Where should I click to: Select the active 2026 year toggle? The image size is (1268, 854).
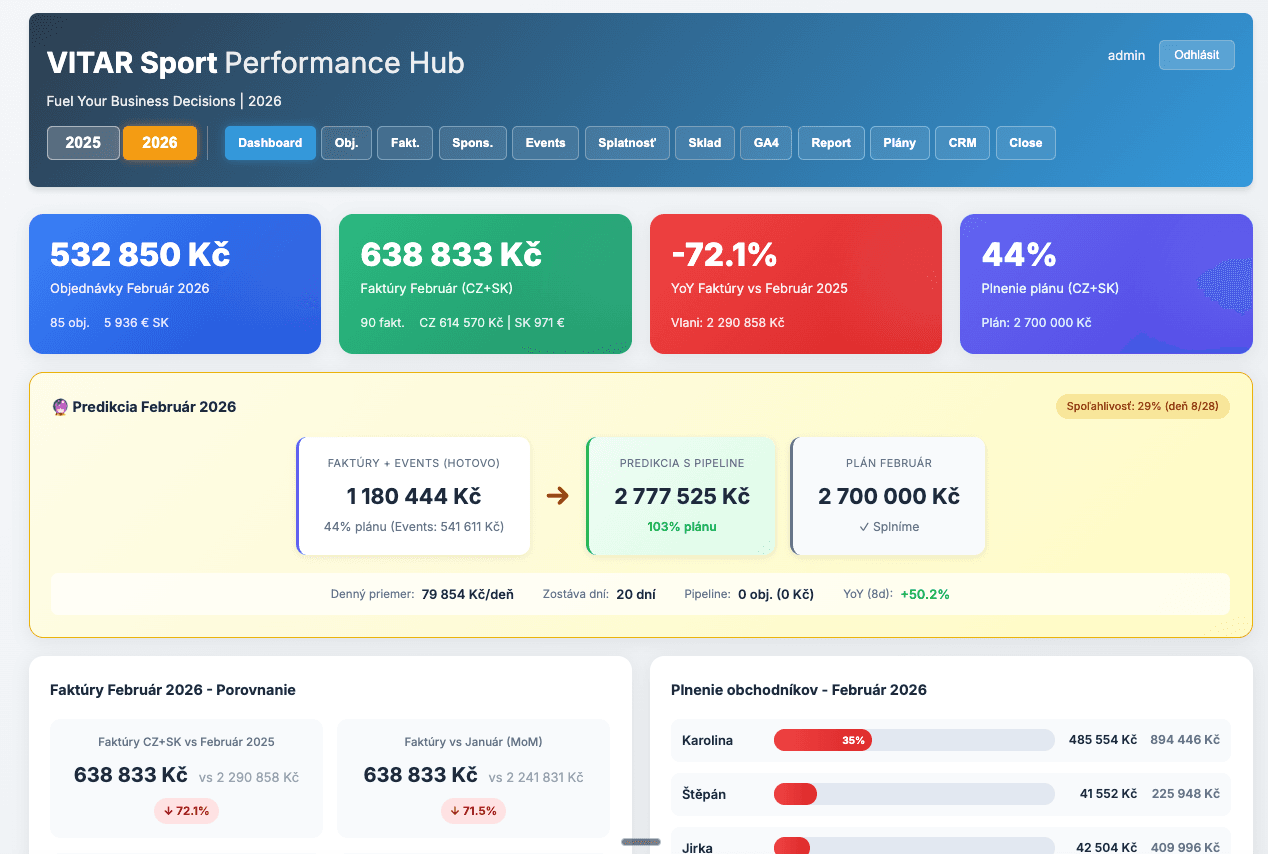coord(160,142)
